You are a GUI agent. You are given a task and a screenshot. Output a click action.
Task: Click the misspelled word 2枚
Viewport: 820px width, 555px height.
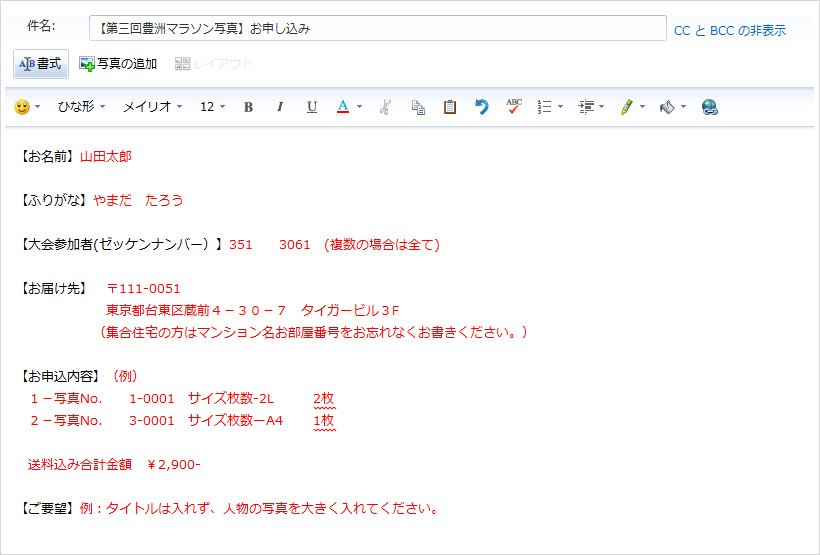click(x=324, y=399)
